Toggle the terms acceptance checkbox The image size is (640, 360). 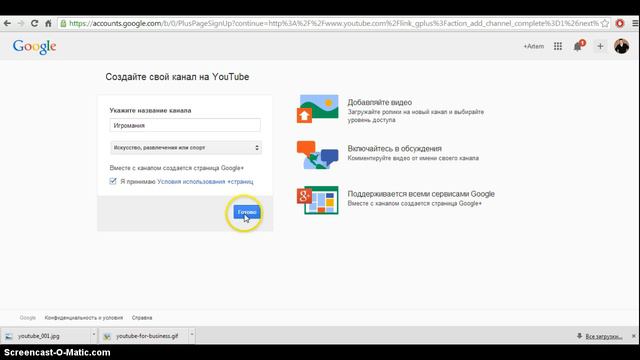pos(113,181)
